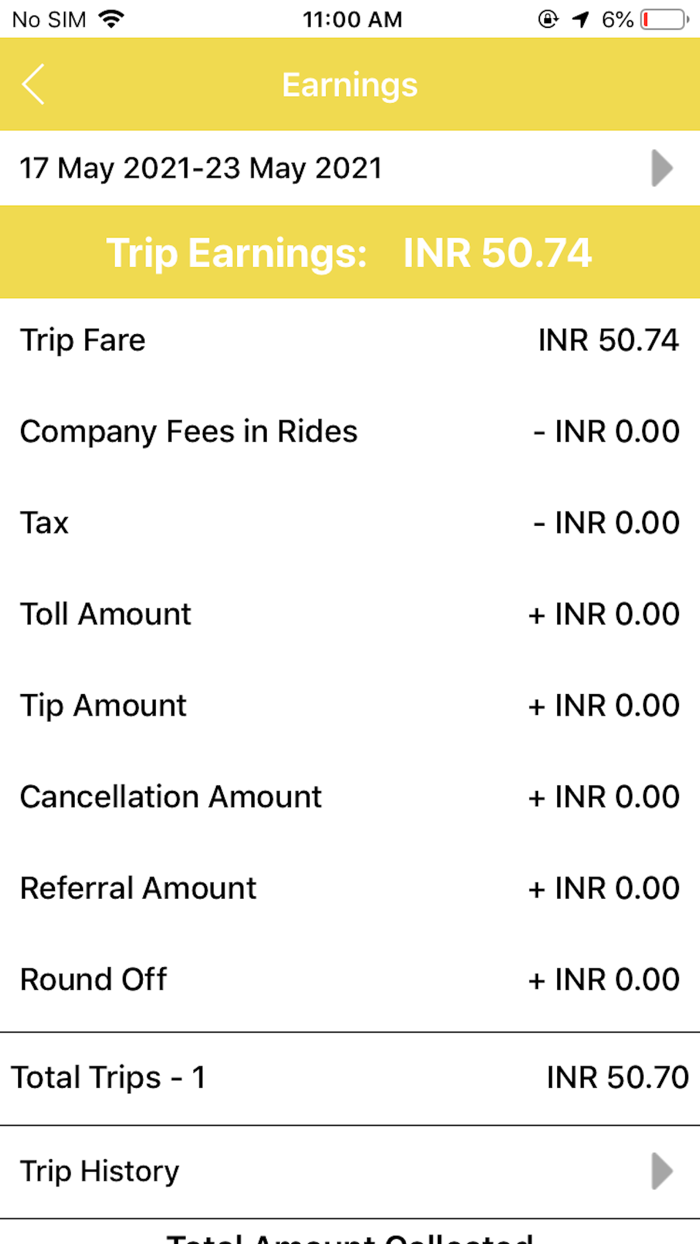Tap the Trip Earnings banner
Viewport: 700px width, 1244px height.
click(x=349, y=253)
